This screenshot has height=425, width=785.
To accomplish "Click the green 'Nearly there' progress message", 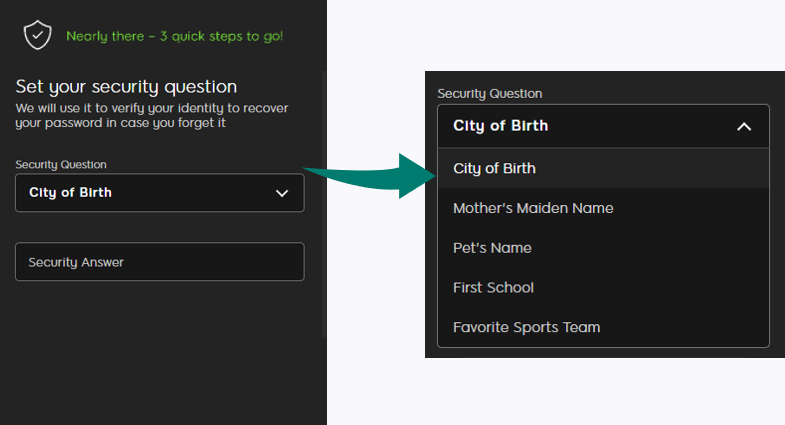I will point(174,36).
